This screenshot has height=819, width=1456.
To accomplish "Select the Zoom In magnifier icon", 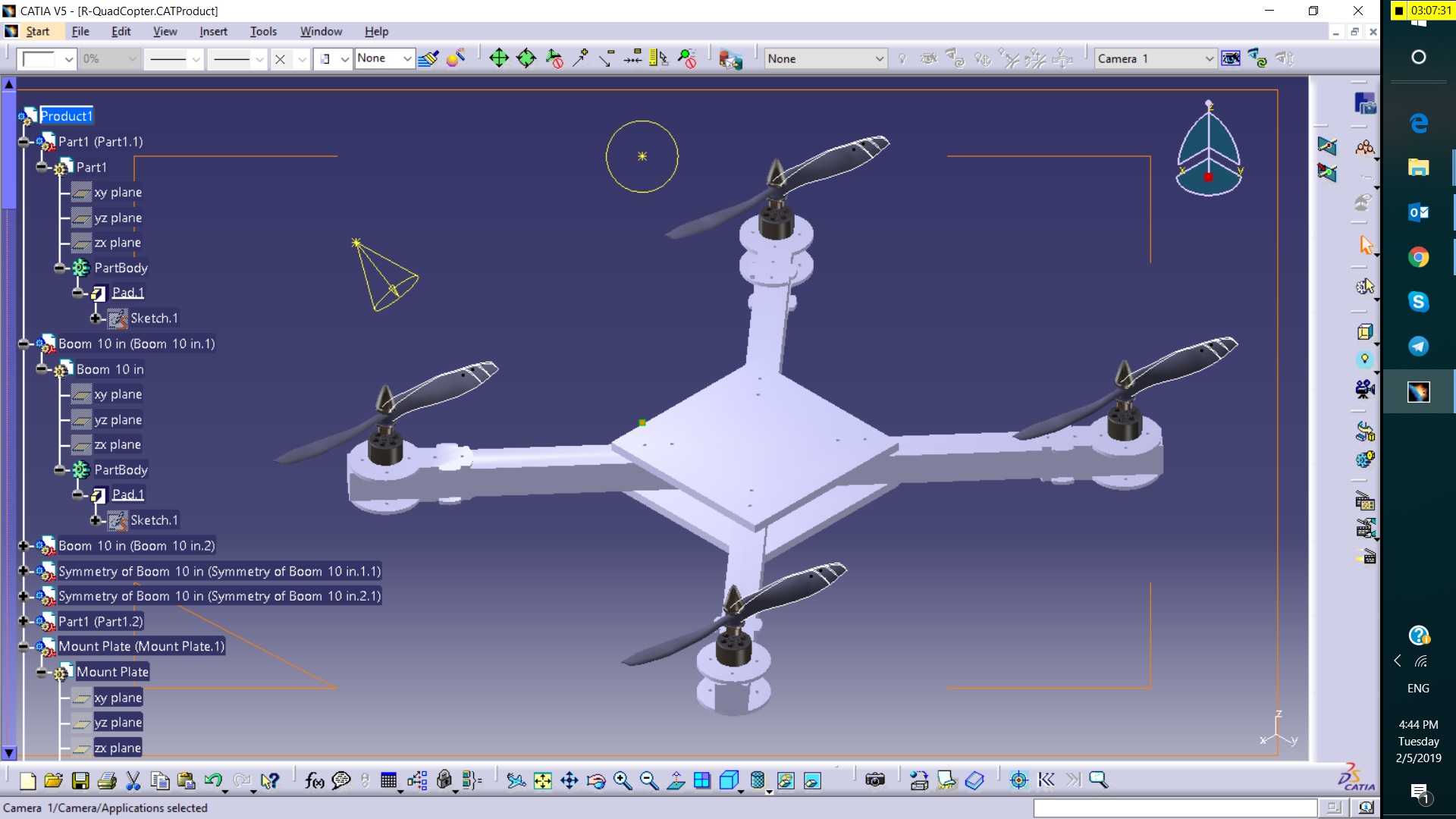I will (x=623, y=780).
